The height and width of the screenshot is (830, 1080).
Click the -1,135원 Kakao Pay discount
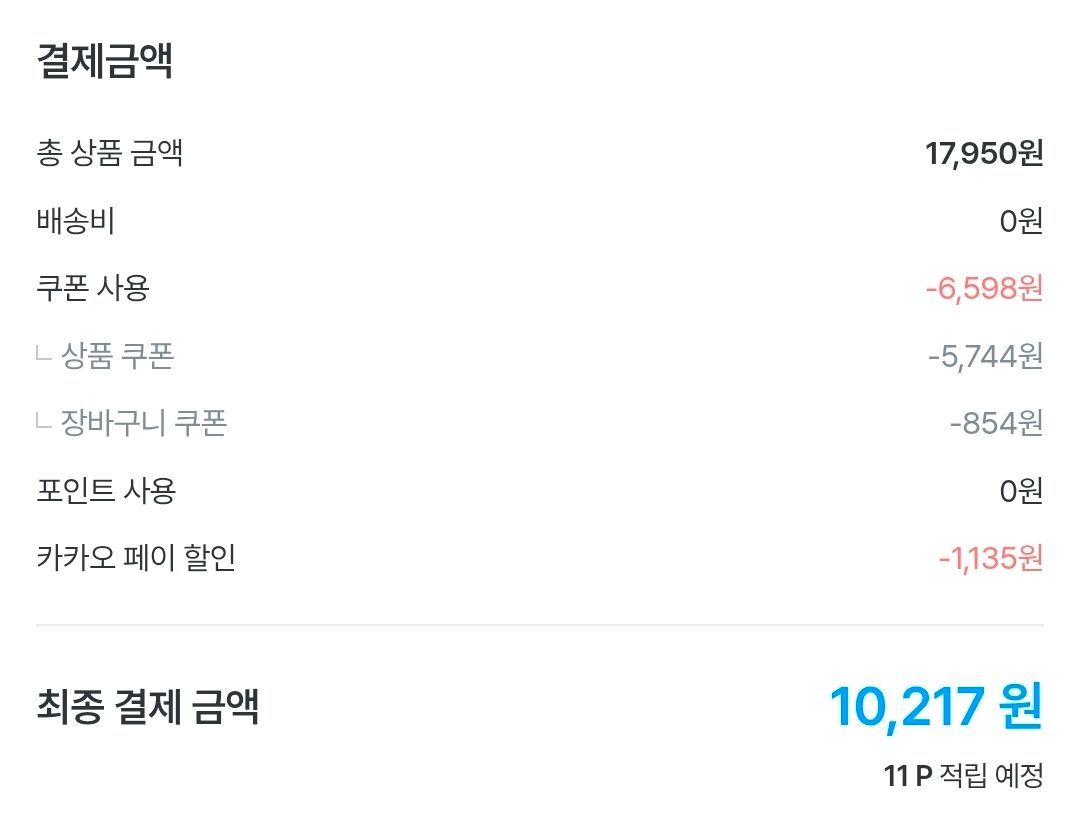point(990,558)
